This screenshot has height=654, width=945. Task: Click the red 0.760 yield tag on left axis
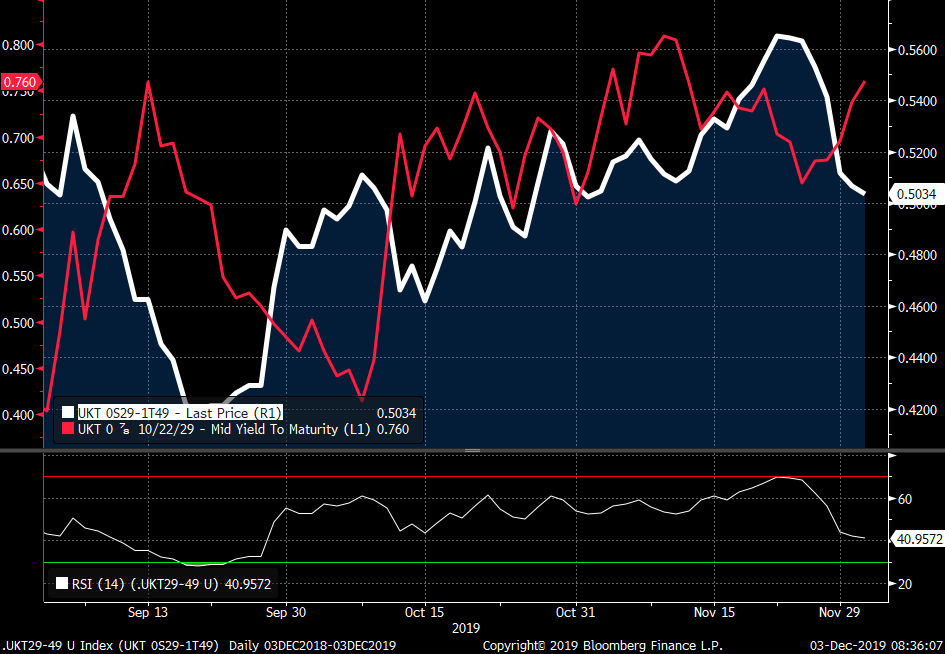(20, 81)
